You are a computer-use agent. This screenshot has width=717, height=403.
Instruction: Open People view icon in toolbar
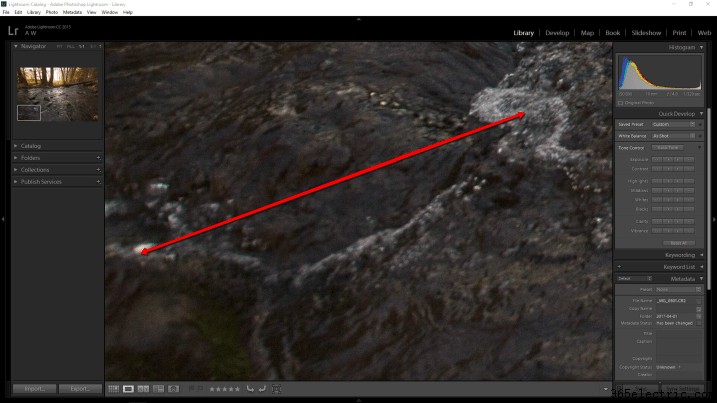pyautogui.click(x=174, y=389)
